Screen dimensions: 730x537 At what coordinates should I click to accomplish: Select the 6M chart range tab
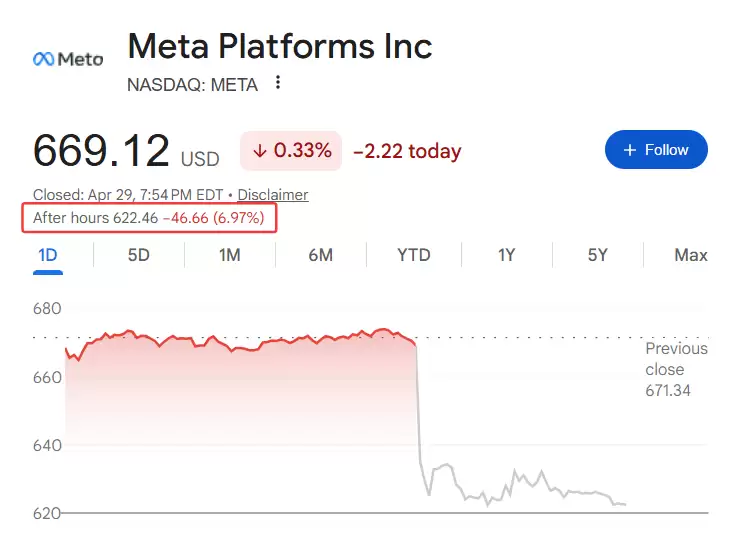(x=320, y=255)
